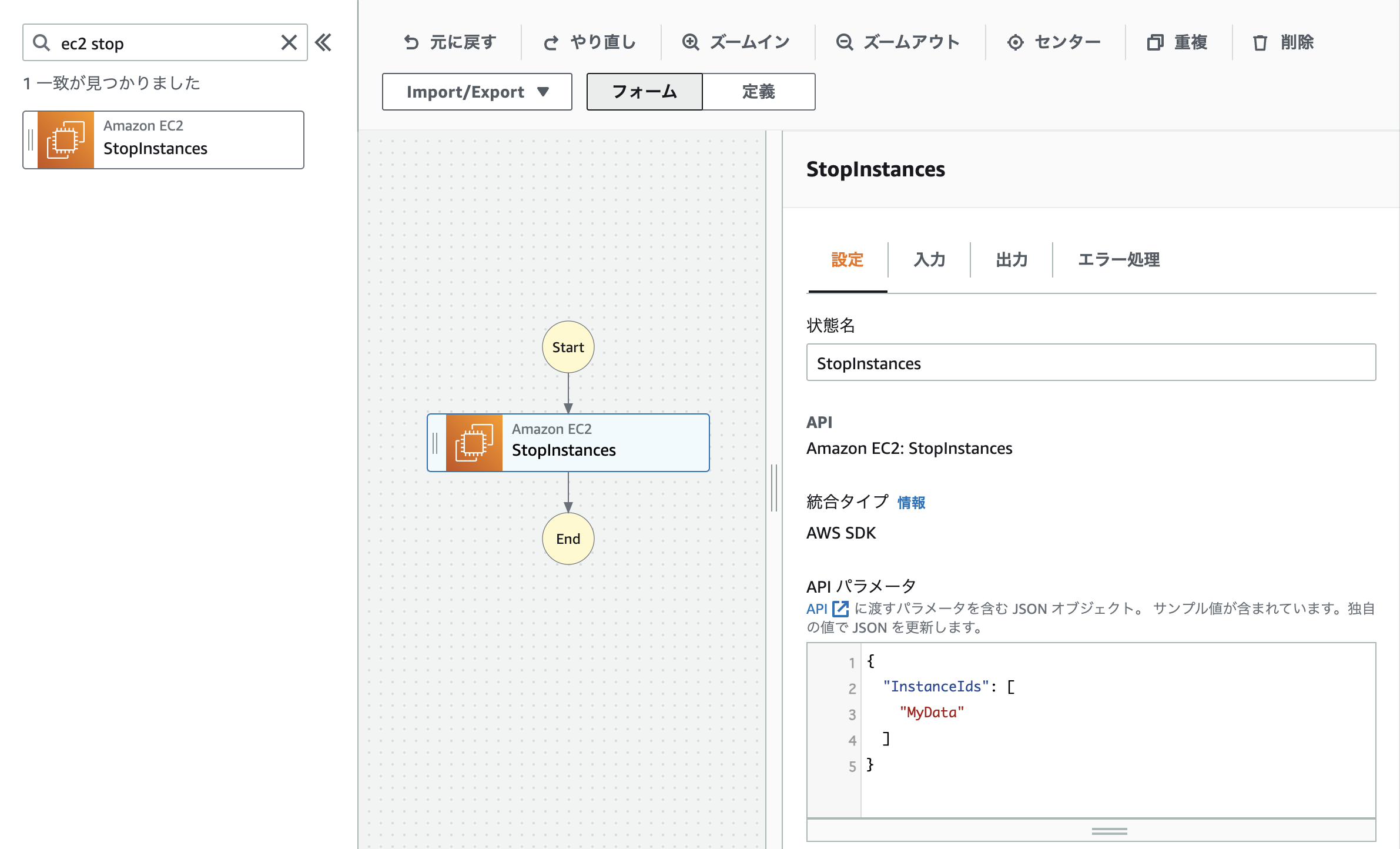The height and width of the screenshot is (849, 1400).
Task: Click the JSON editor bottom resize handle
Action: pyautogui.click(x=1109, y=831)
